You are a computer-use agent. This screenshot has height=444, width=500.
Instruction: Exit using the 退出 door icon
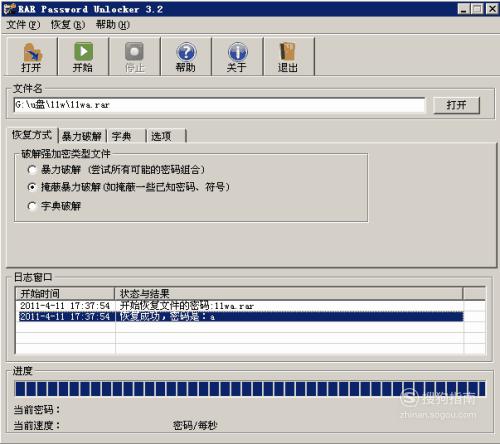(288, 56)
